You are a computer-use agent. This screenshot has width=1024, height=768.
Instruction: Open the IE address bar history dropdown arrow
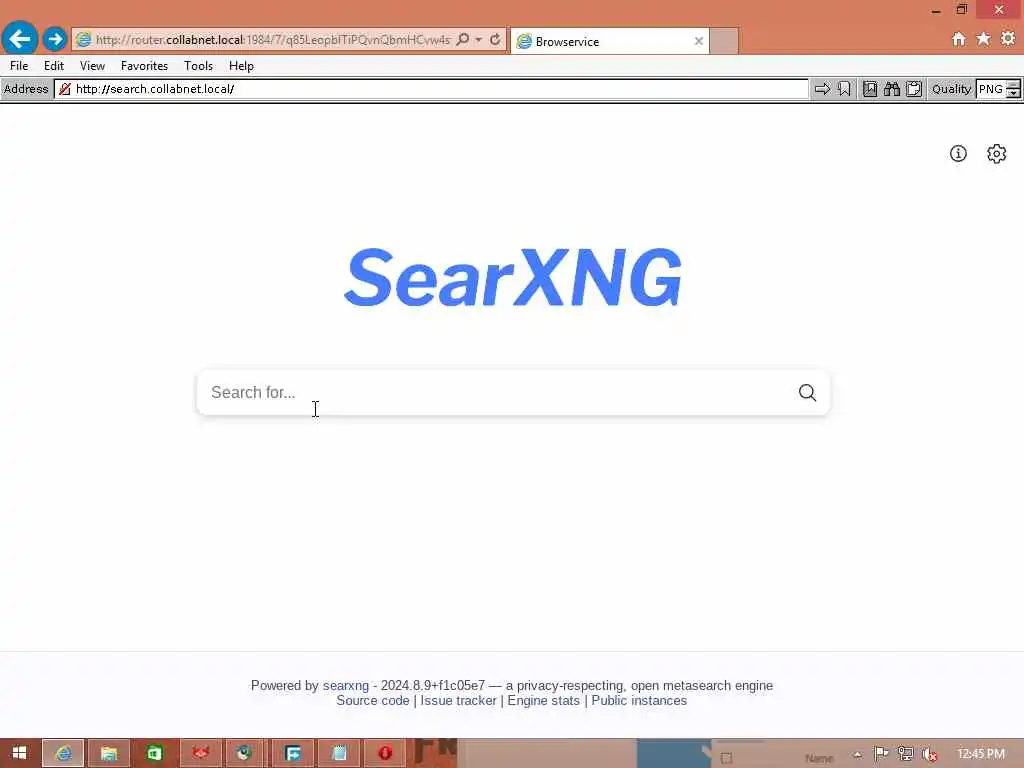479,40
